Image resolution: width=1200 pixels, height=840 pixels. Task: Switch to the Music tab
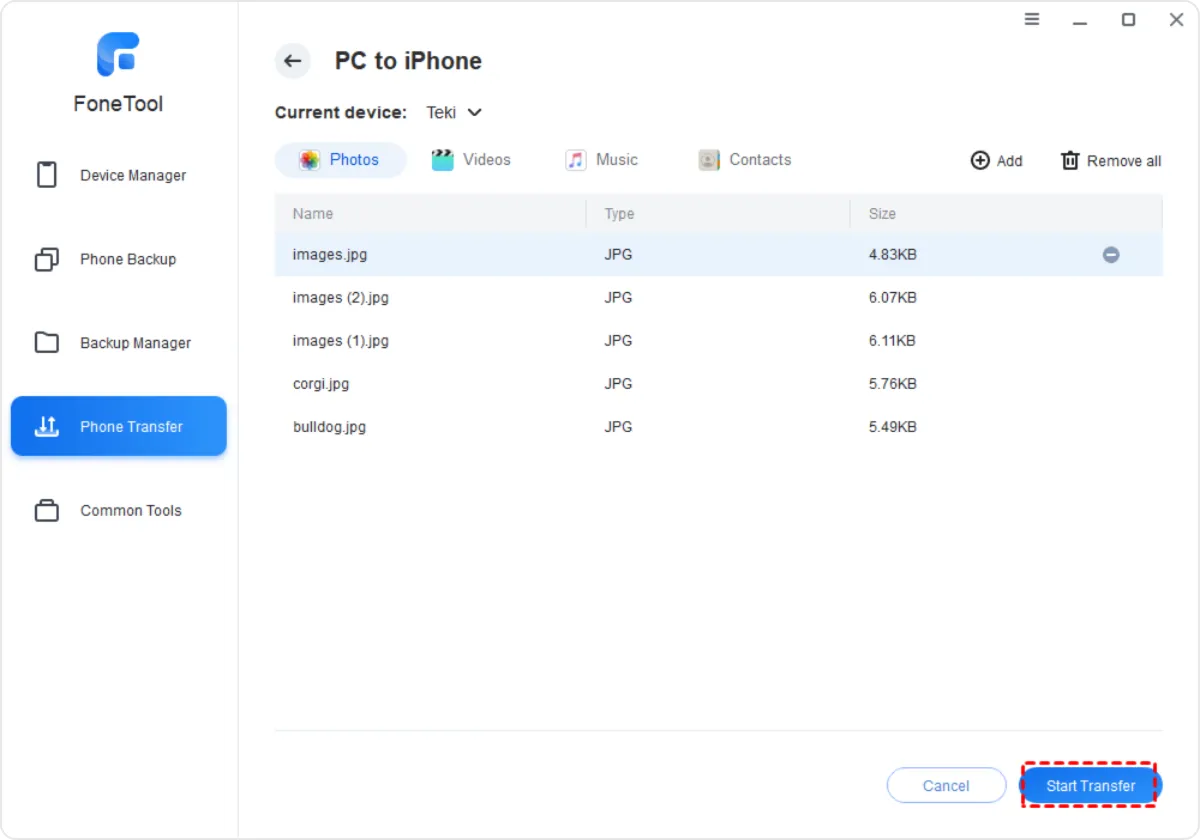click(x=602, y=160)
